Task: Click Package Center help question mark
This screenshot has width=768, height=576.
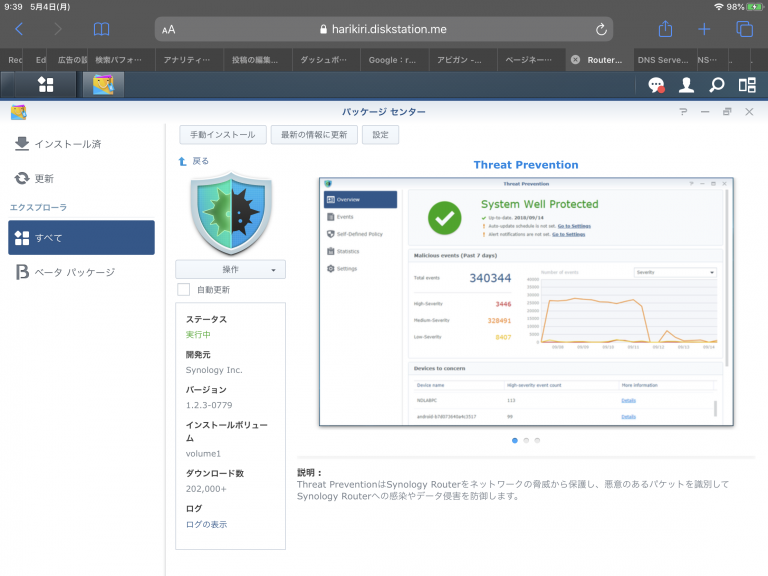Action: [x=683, y=112]
